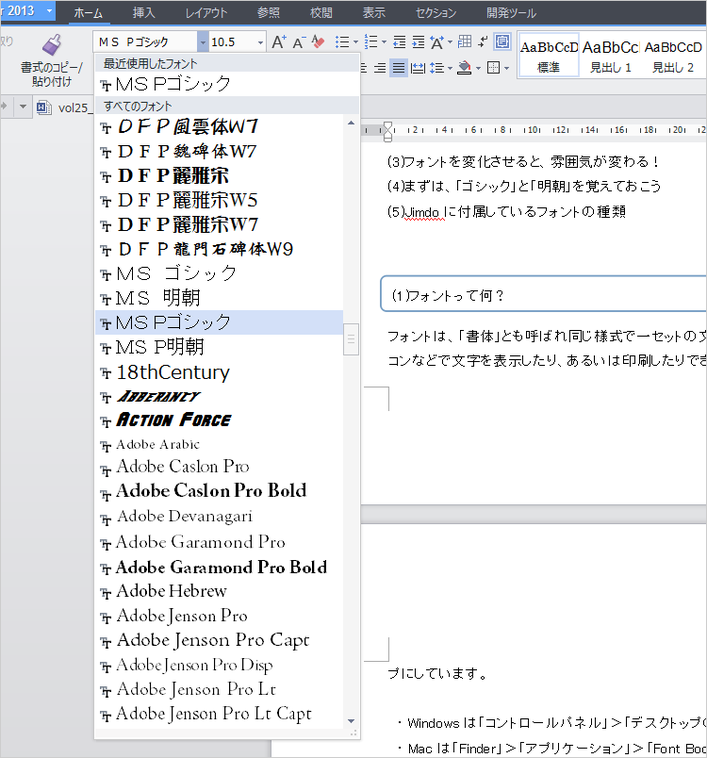Increase the paragraph indent
This screenshot has width=707, height=758.
(x=418, y=42)
